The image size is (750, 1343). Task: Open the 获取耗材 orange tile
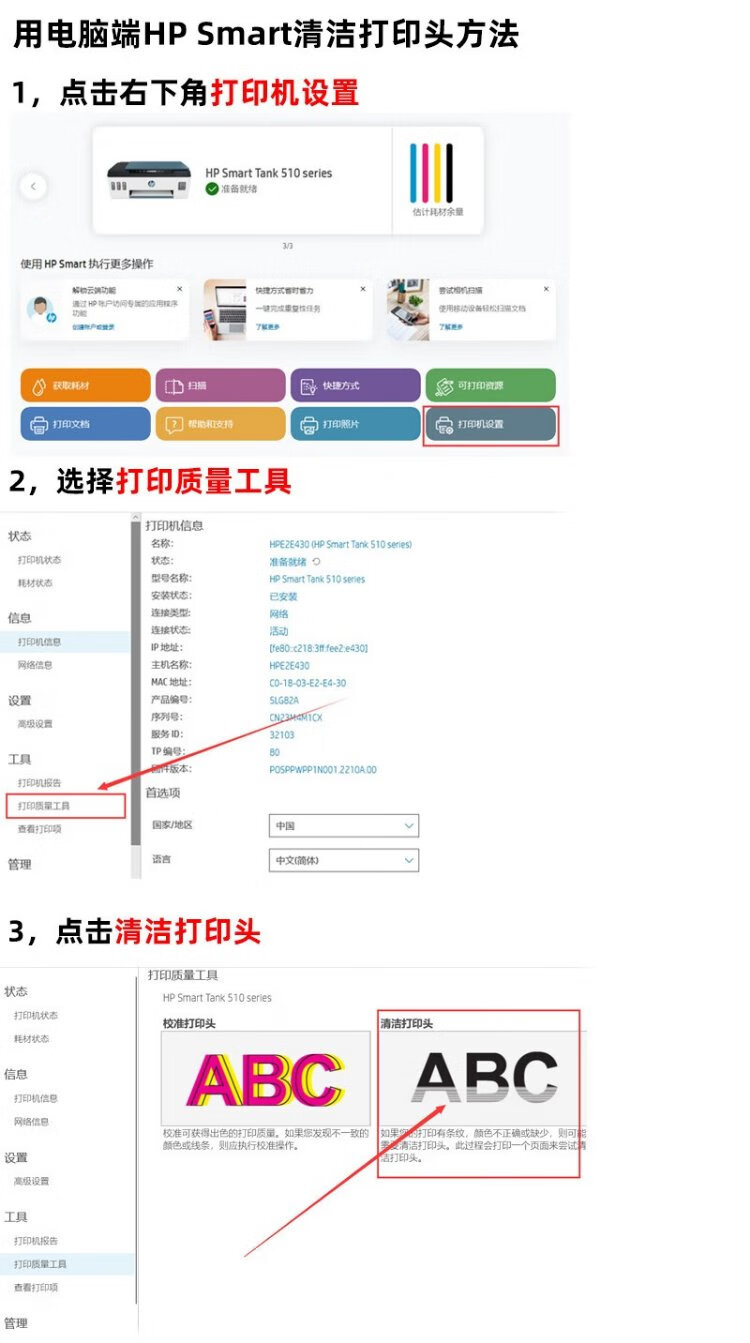[85, 385]
